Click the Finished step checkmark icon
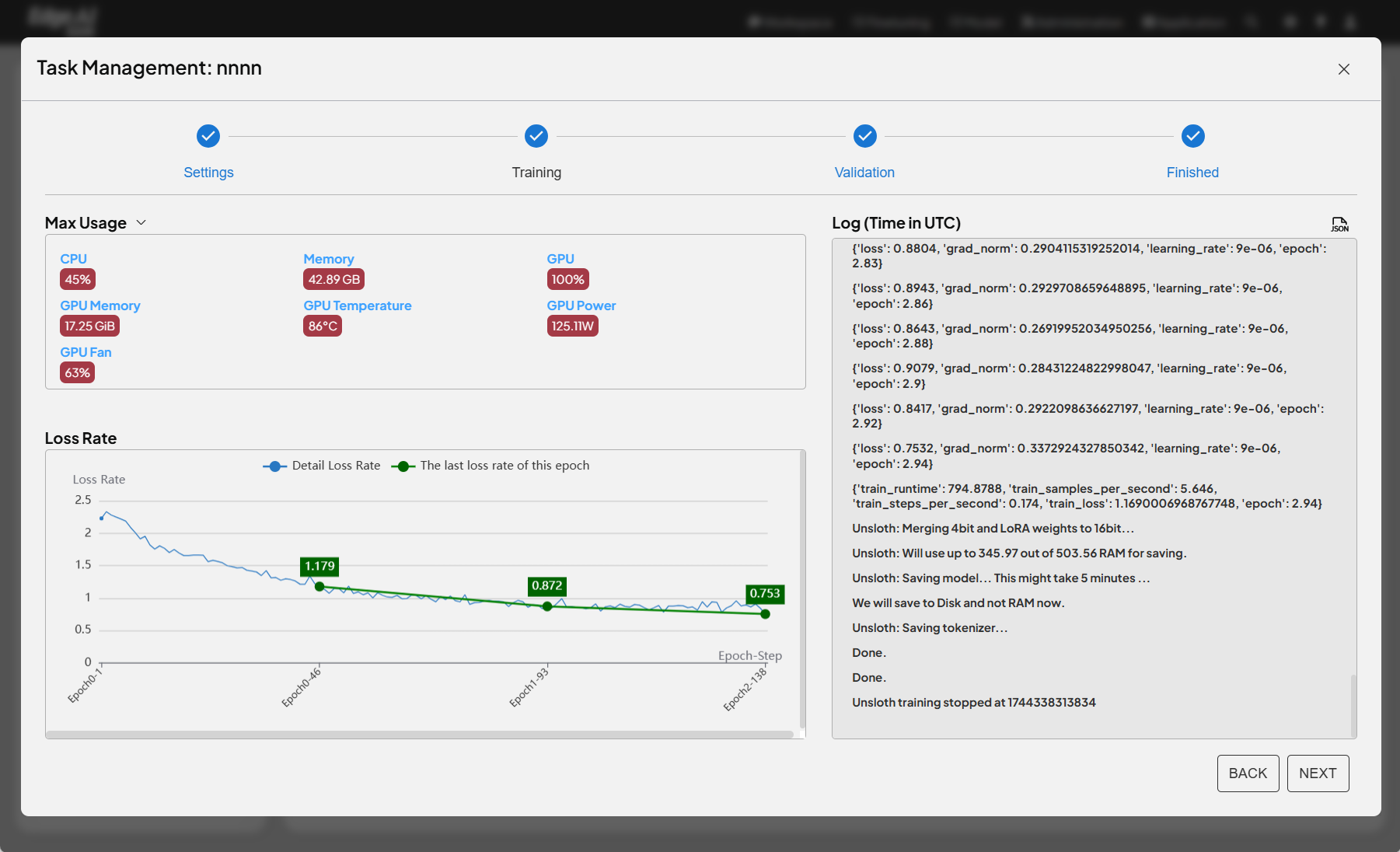The image size is (1400, 852). click(1192, 136)
